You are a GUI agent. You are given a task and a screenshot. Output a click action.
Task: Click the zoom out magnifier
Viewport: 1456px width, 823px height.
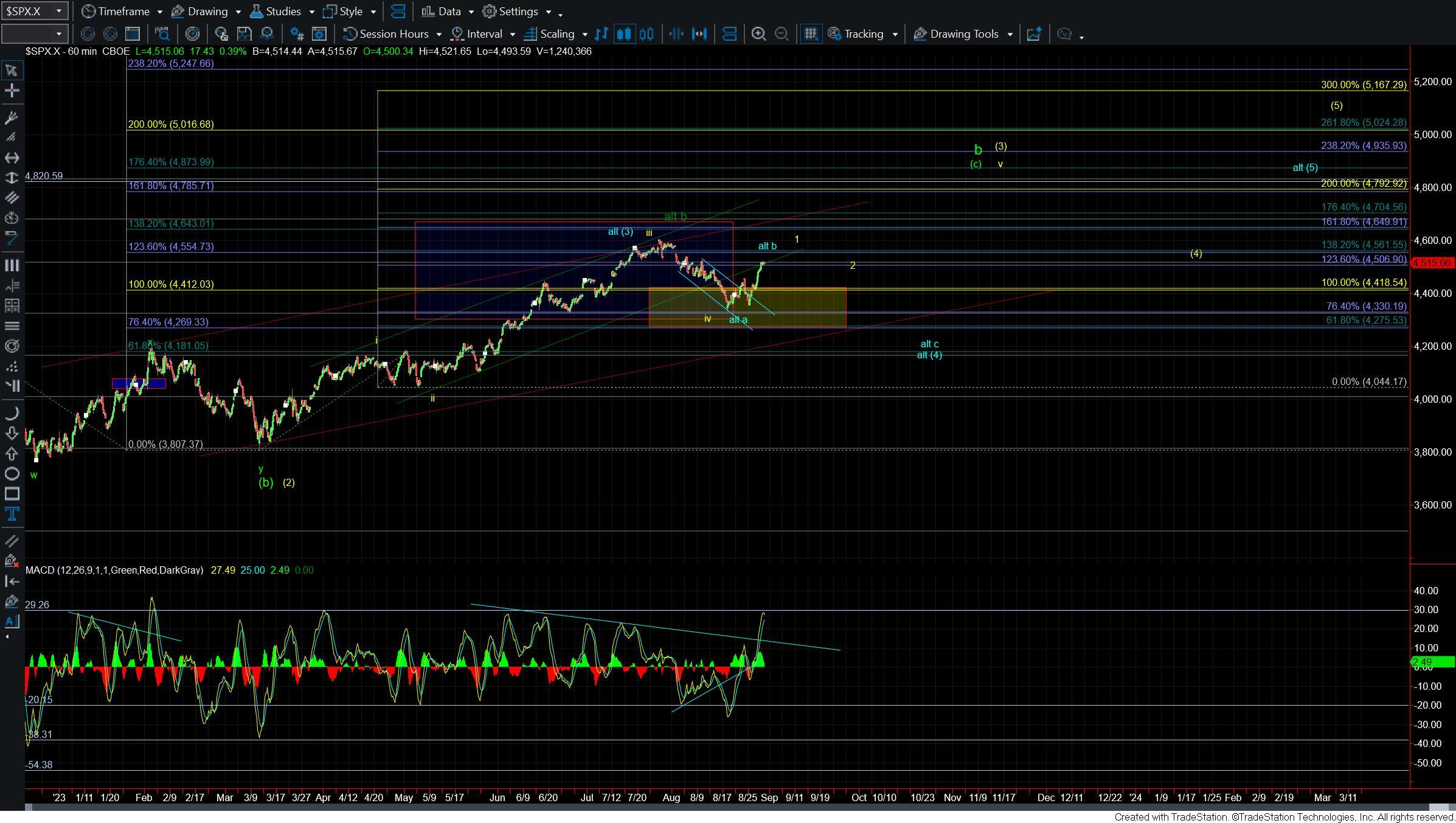[x=782, y=34]
